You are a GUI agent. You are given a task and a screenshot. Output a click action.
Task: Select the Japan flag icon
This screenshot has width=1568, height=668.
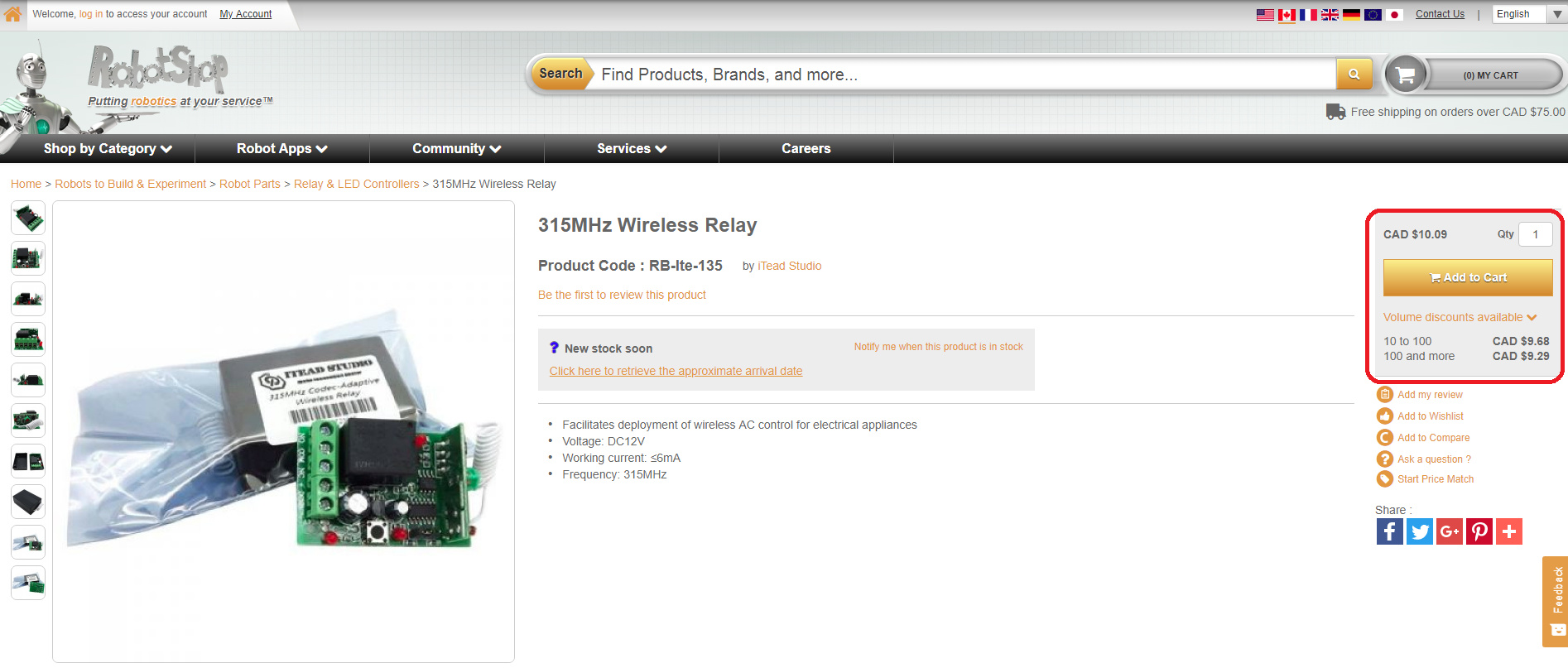click(x=1394, y=15)
